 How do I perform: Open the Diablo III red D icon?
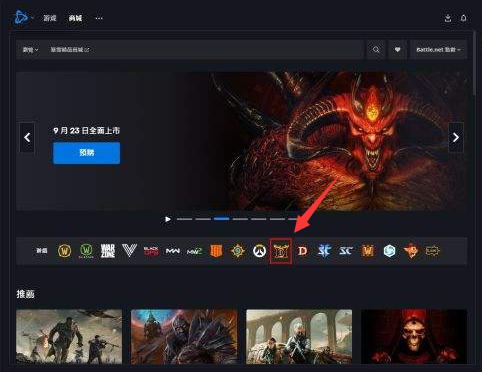point(302,251)
